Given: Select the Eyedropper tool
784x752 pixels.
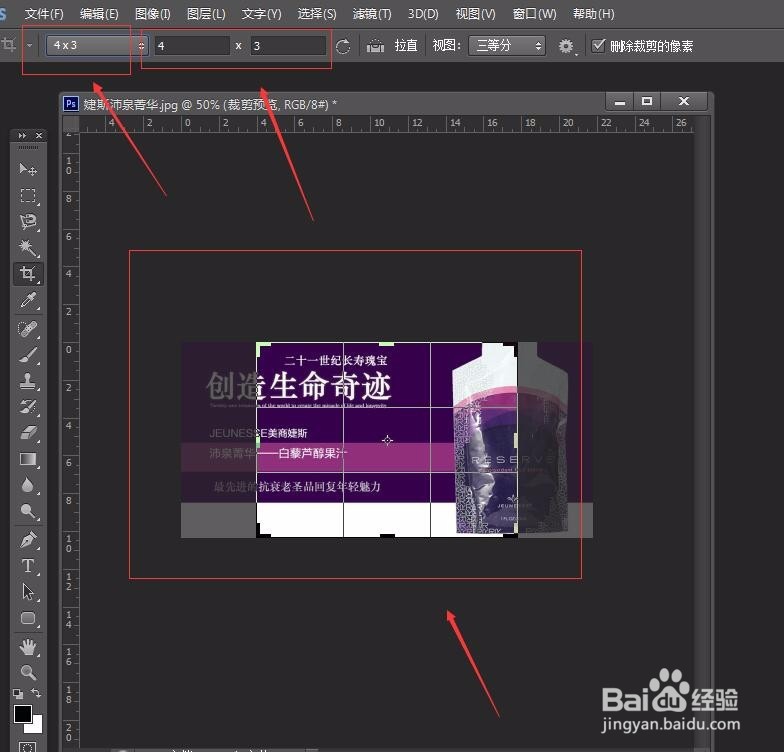Looking at the screenshot, I should 28,300.
